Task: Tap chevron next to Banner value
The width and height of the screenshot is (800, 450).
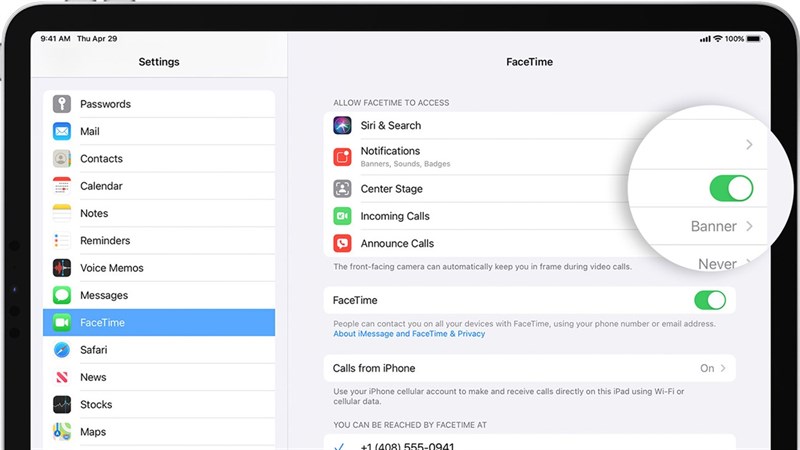Action: click(x=749, y=226)
